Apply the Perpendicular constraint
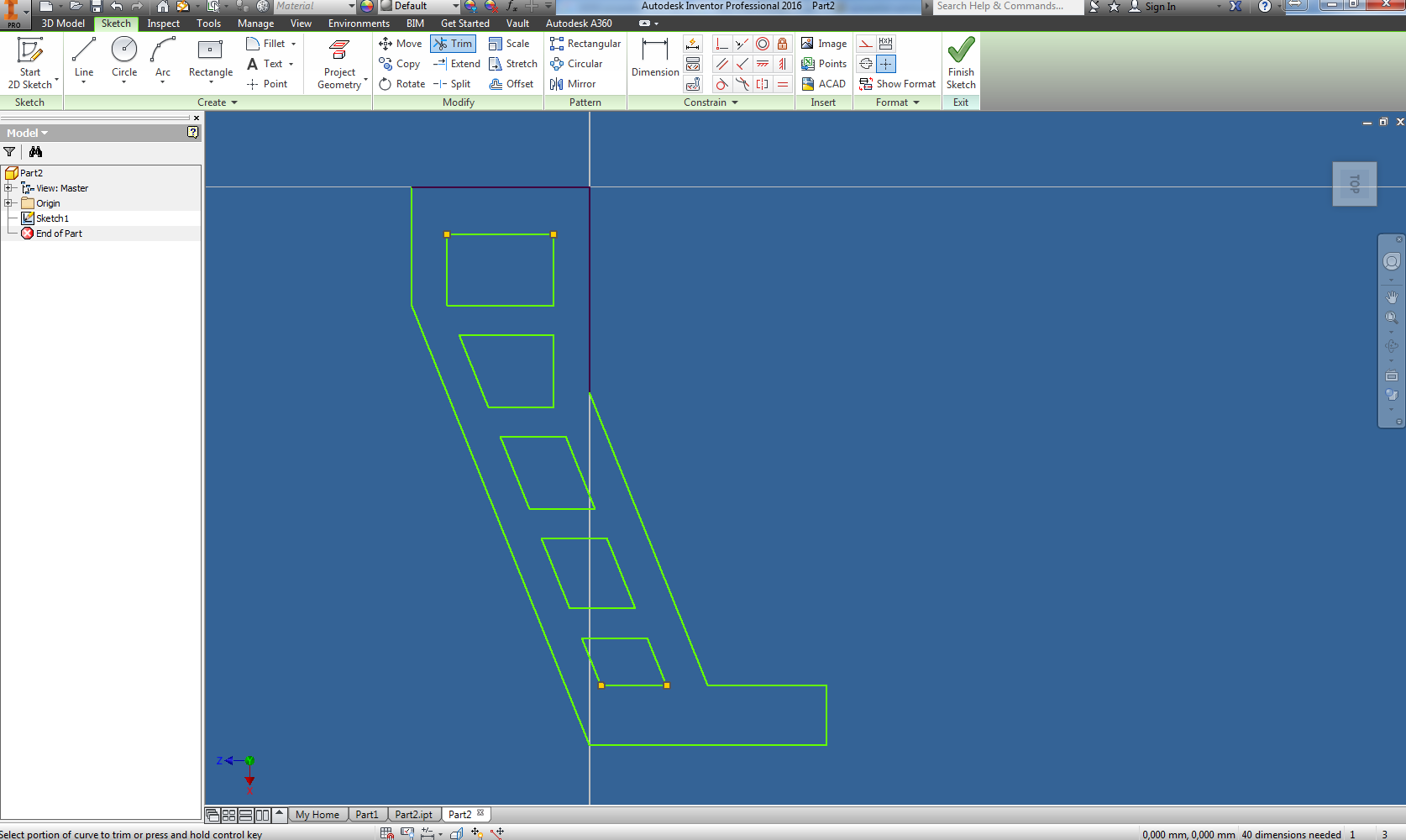 coord(742,64)
